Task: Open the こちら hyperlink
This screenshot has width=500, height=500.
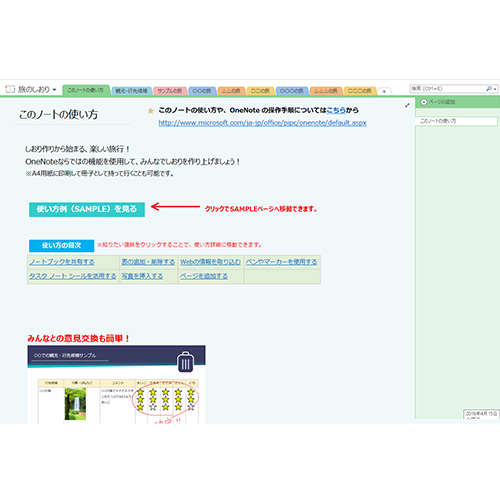Action: coord(336,110)
